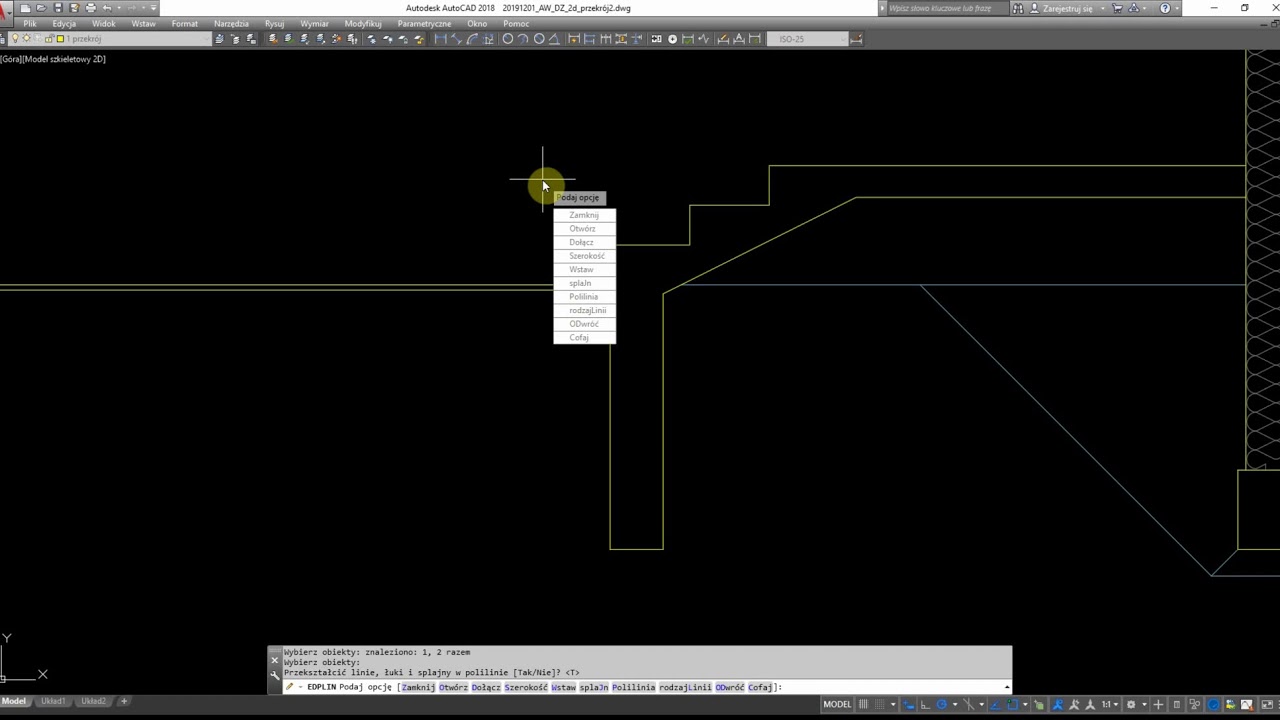Viewport: 1280px width, 720px height.
Task: Click the Center mark icon in dimension toolbar
Action: 672,39
